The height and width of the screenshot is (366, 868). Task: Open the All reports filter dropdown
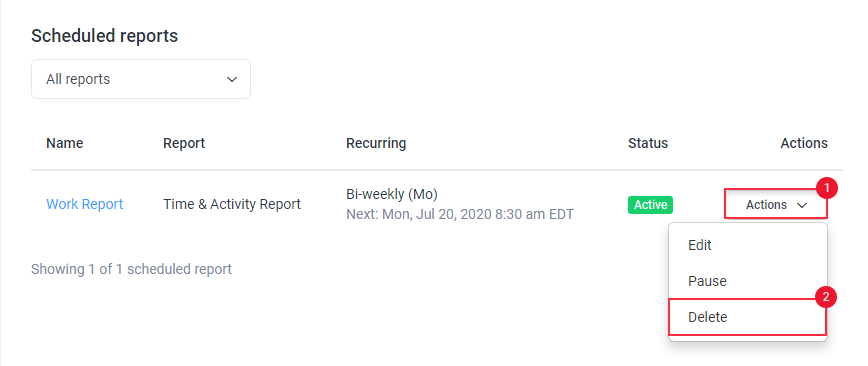[141, 79]
